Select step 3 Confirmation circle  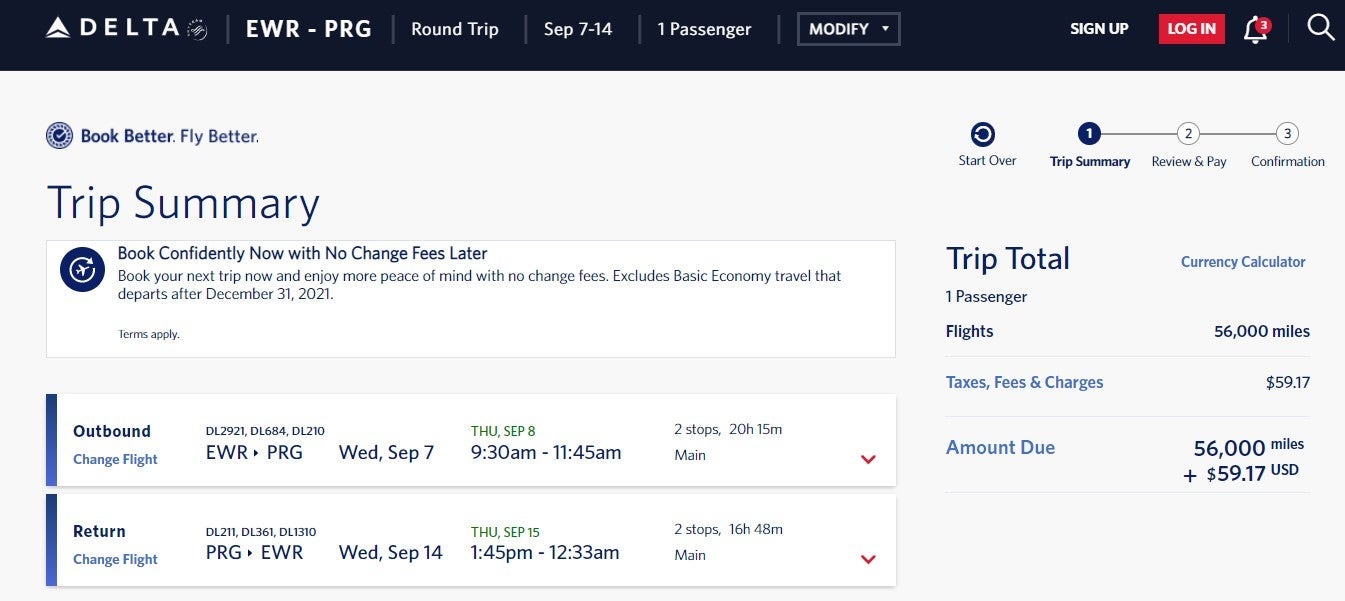click(1287, 134)
